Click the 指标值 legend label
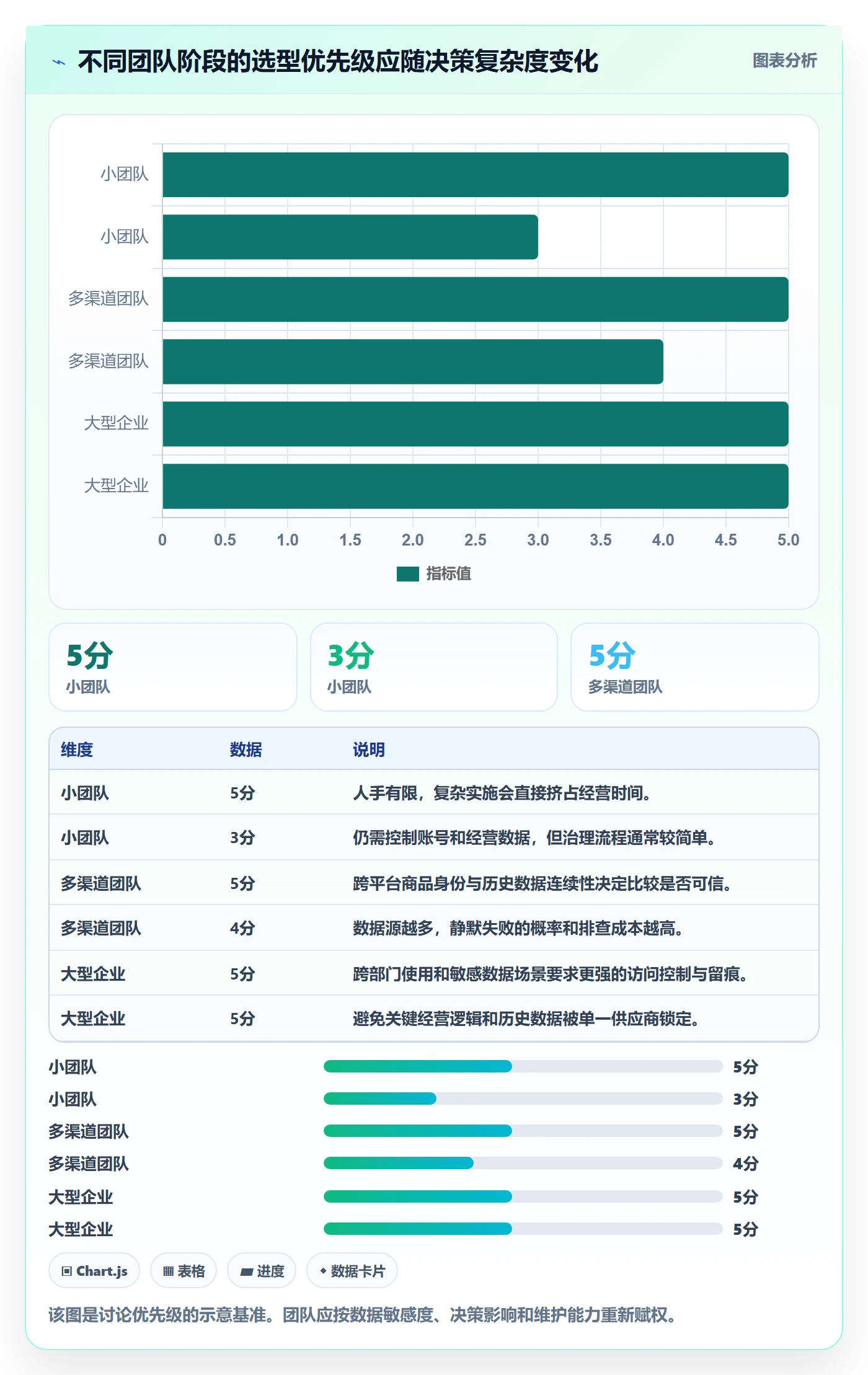The width and height of the screenshot is (868, 1375). (448, 574)
